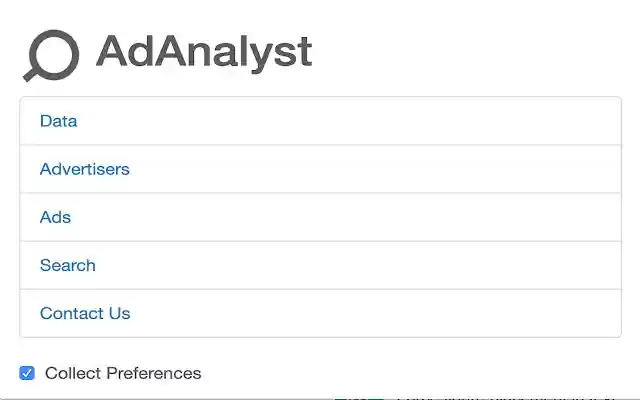Open the Data link
Screen dimensions: 640x400
[58, 121]
